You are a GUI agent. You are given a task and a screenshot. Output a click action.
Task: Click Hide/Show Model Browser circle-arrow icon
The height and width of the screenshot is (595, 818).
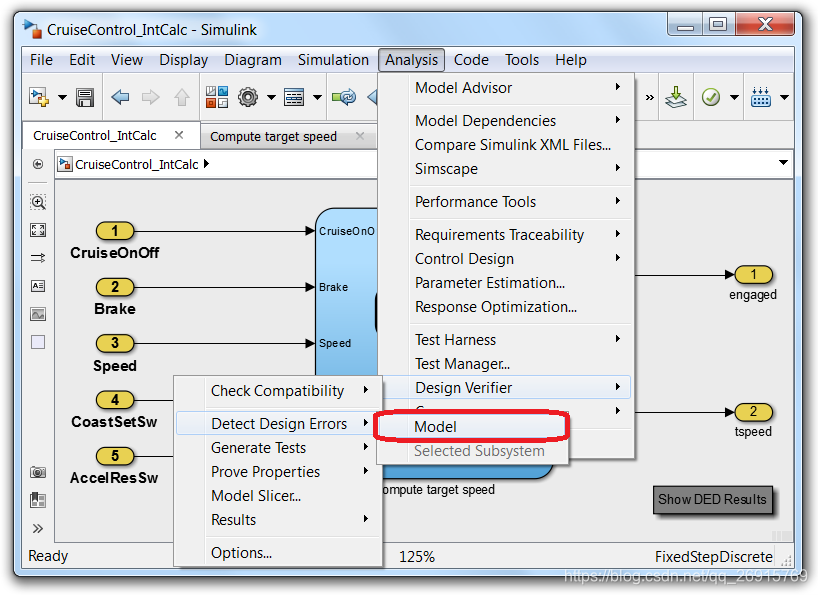pyautogui.click(x=38, y=164)
